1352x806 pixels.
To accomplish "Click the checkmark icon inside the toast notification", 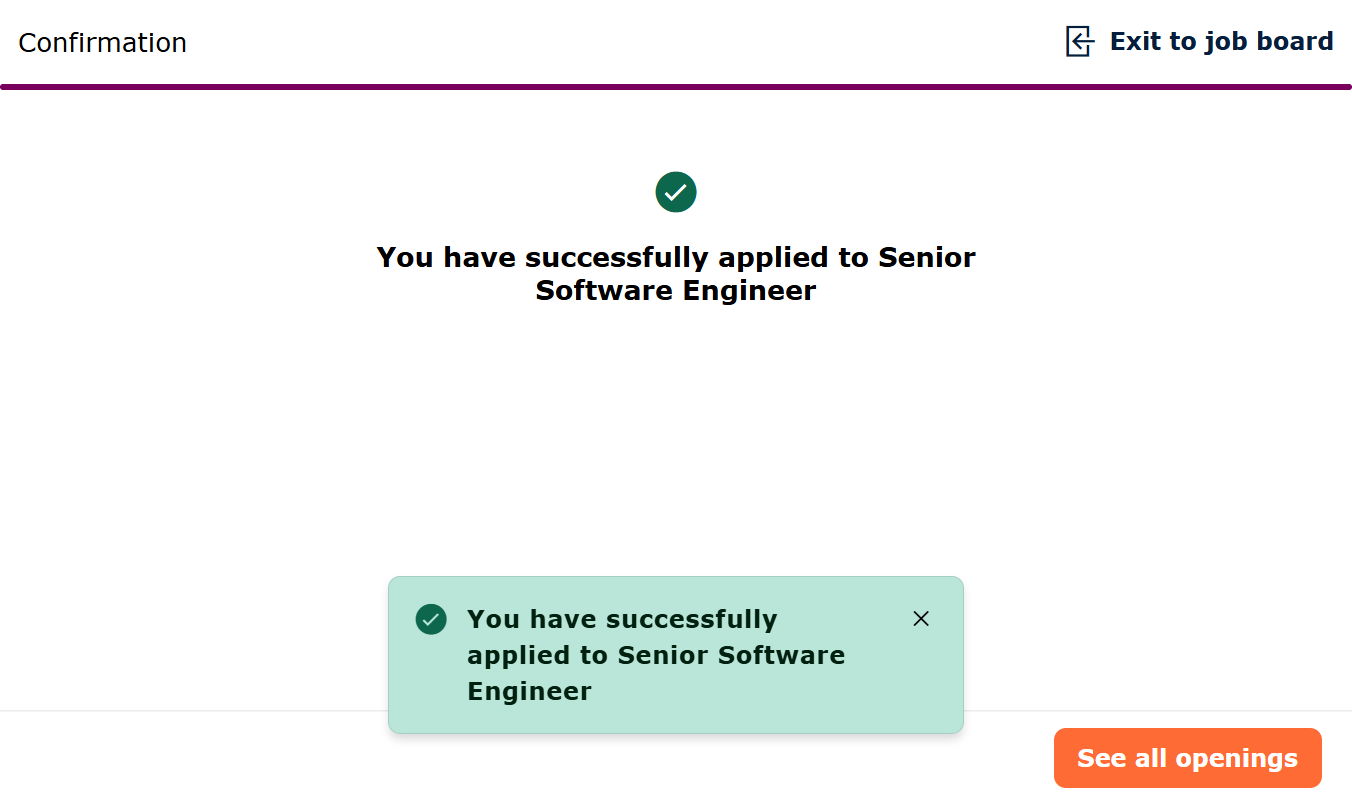I will tap(431, 619).
